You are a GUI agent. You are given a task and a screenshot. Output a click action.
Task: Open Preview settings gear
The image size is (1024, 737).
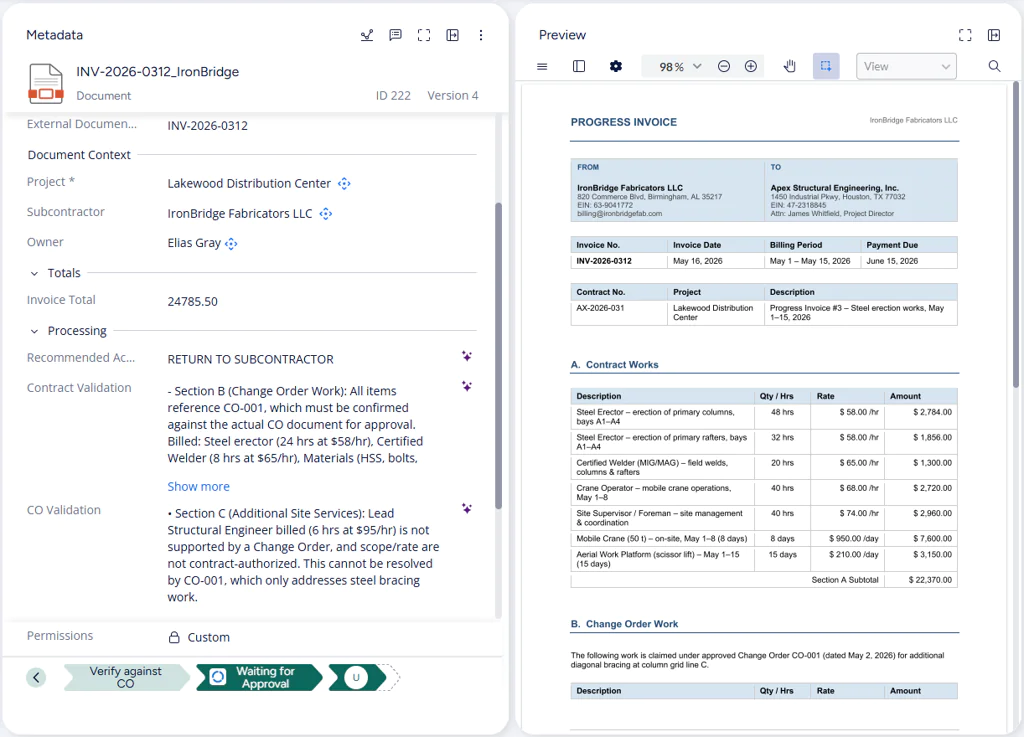click(616, 67)
